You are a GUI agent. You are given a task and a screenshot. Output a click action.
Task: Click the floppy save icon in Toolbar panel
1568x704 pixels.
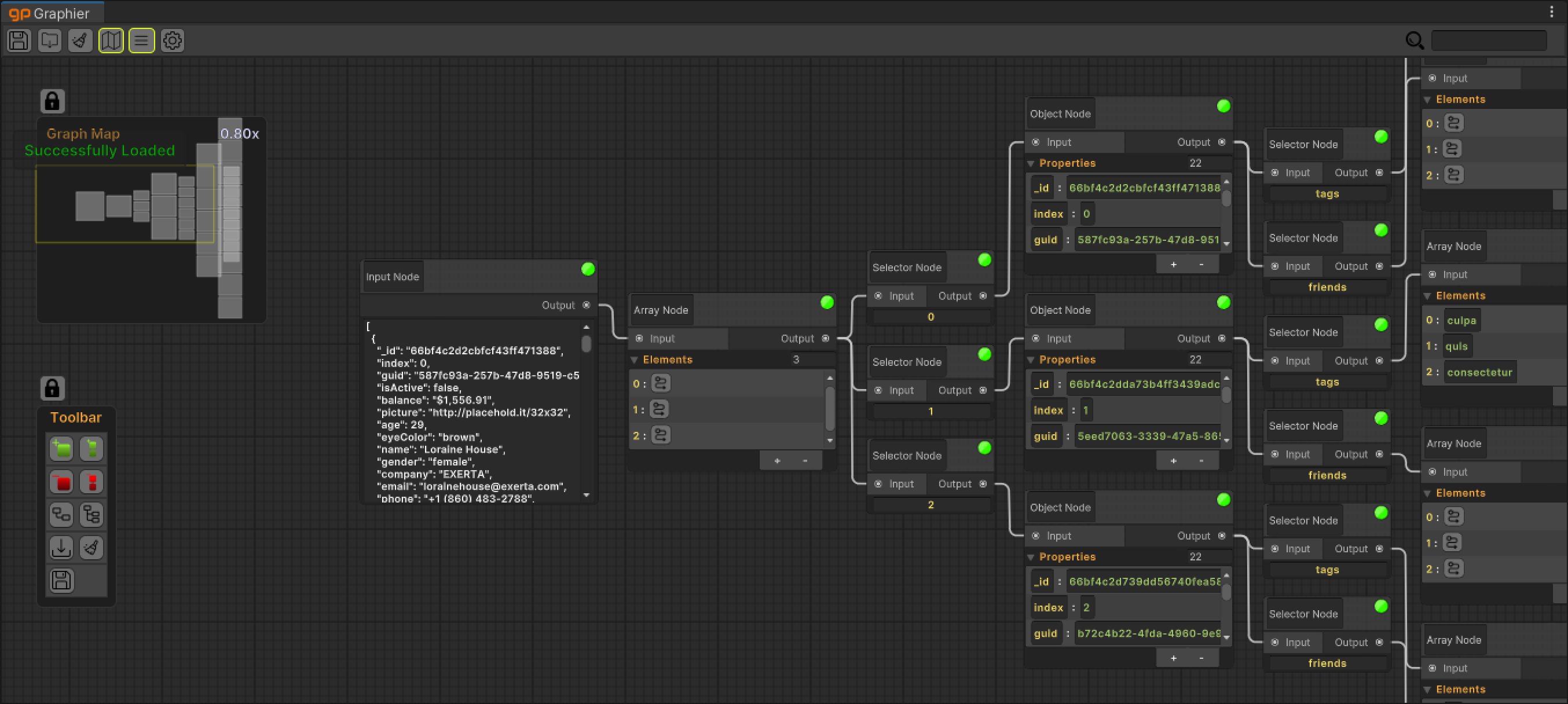pyautogui.click(x=61, y=581)
